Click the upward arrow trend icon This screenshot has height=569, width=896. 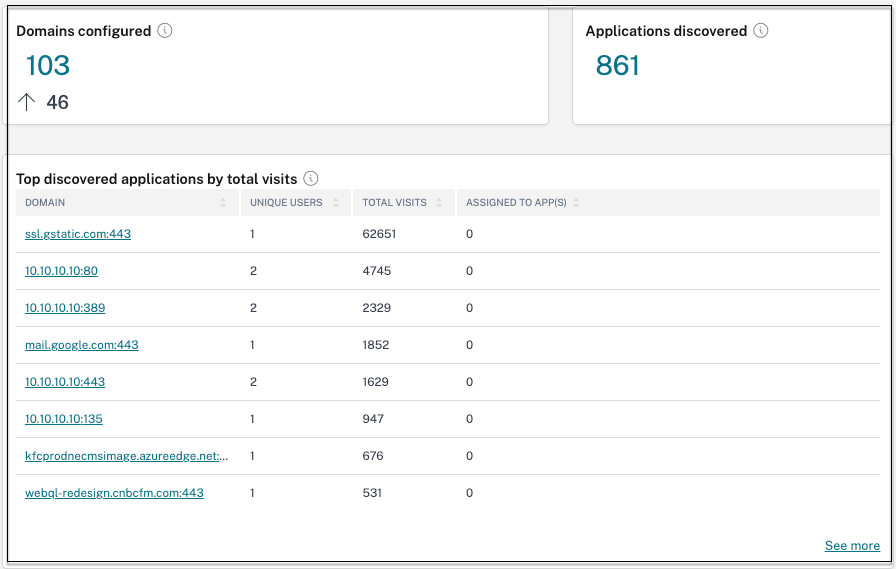click(27, 102)
